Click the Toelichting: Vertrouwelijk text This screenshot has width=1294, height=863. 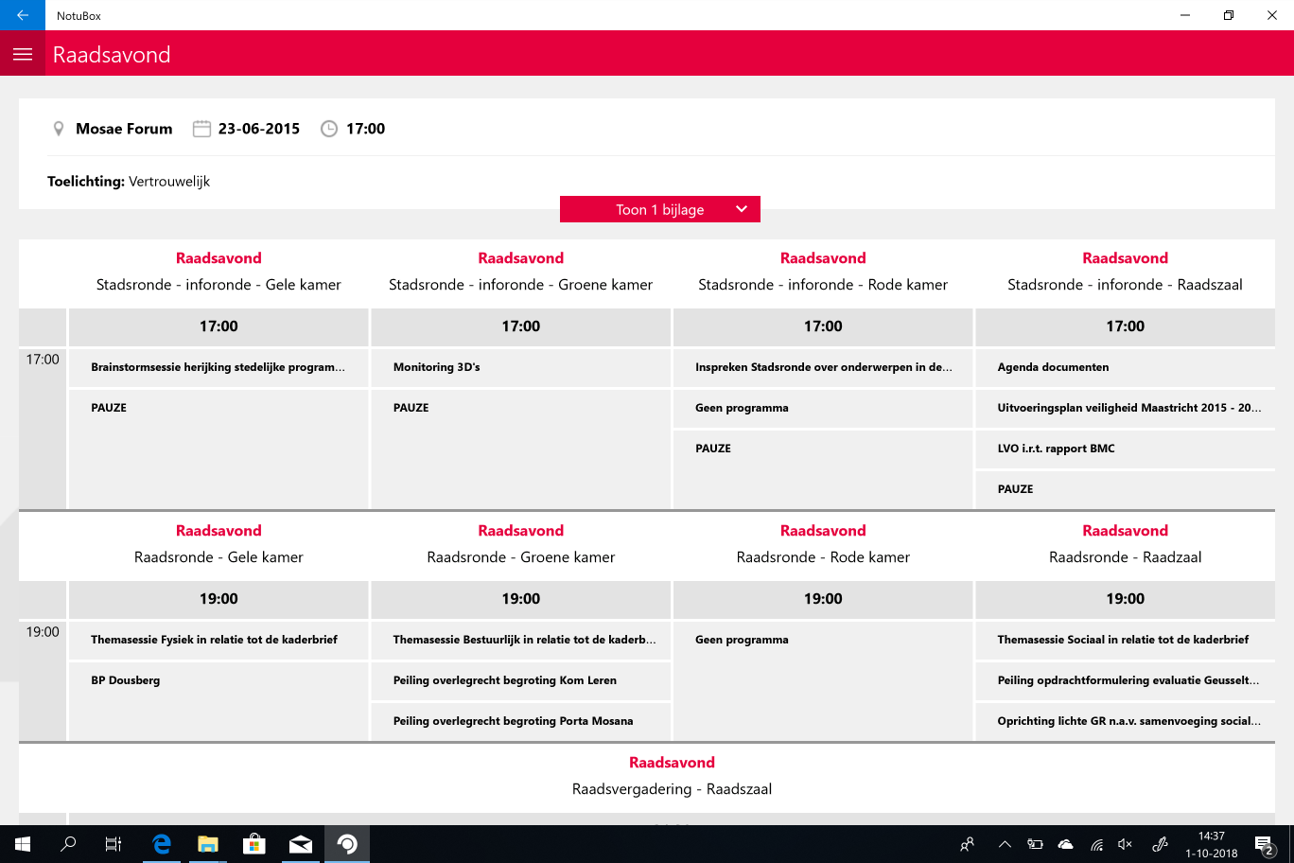[x=128, y=181]
